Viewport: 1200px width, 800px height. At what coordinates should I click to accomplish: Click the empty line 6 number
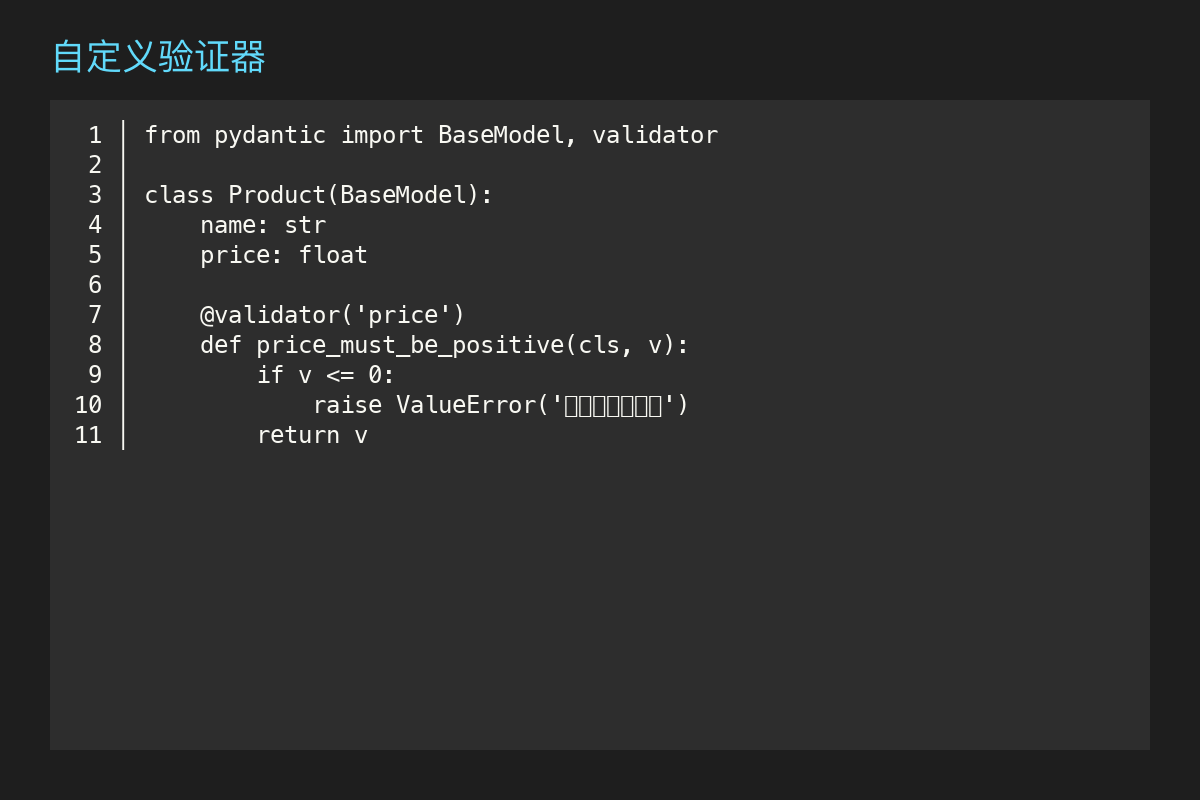[x=95, y=285]
